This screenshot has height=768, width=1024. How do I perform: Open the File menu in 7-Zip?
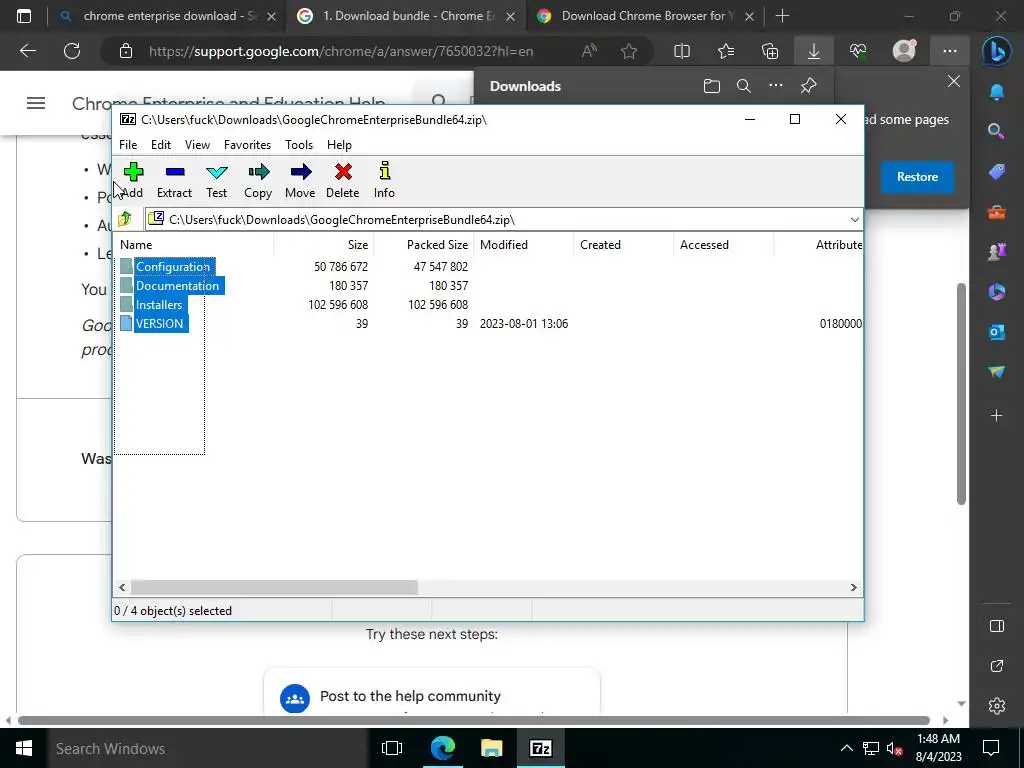click(128, 145)
